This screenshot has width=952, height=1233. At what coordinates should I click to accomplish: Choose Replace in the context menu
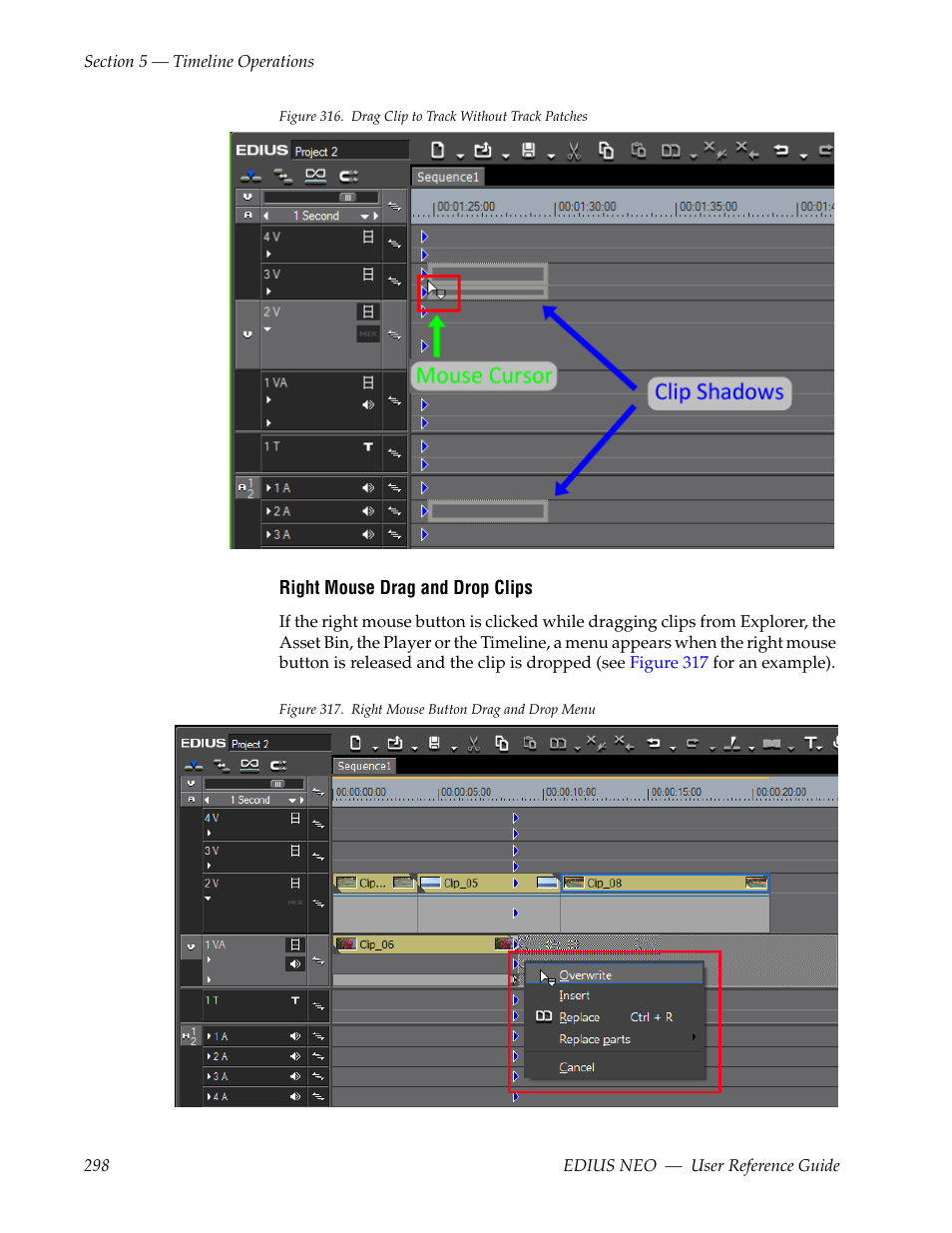[579, 1017]
